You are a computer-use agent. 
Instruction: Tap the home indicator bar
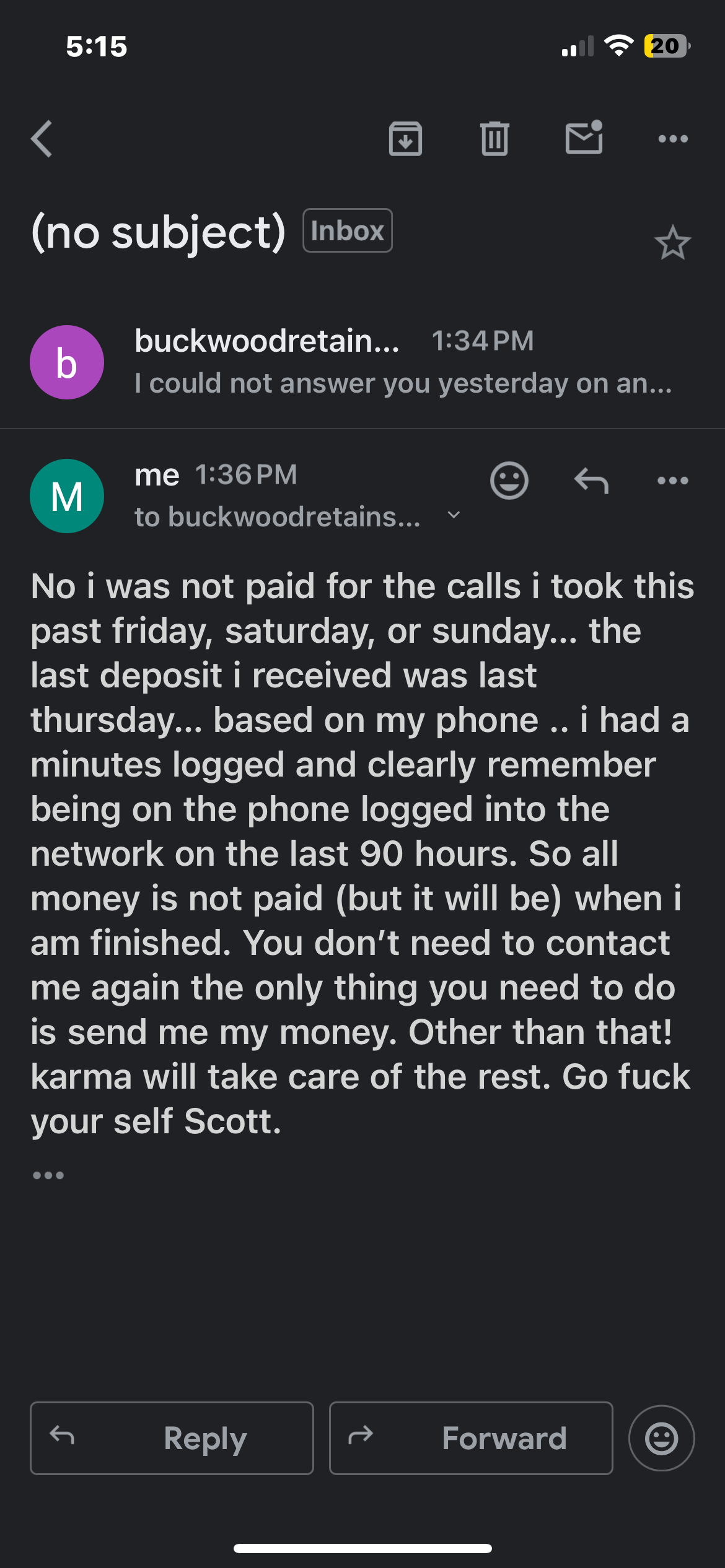[x=362, y=1548]
